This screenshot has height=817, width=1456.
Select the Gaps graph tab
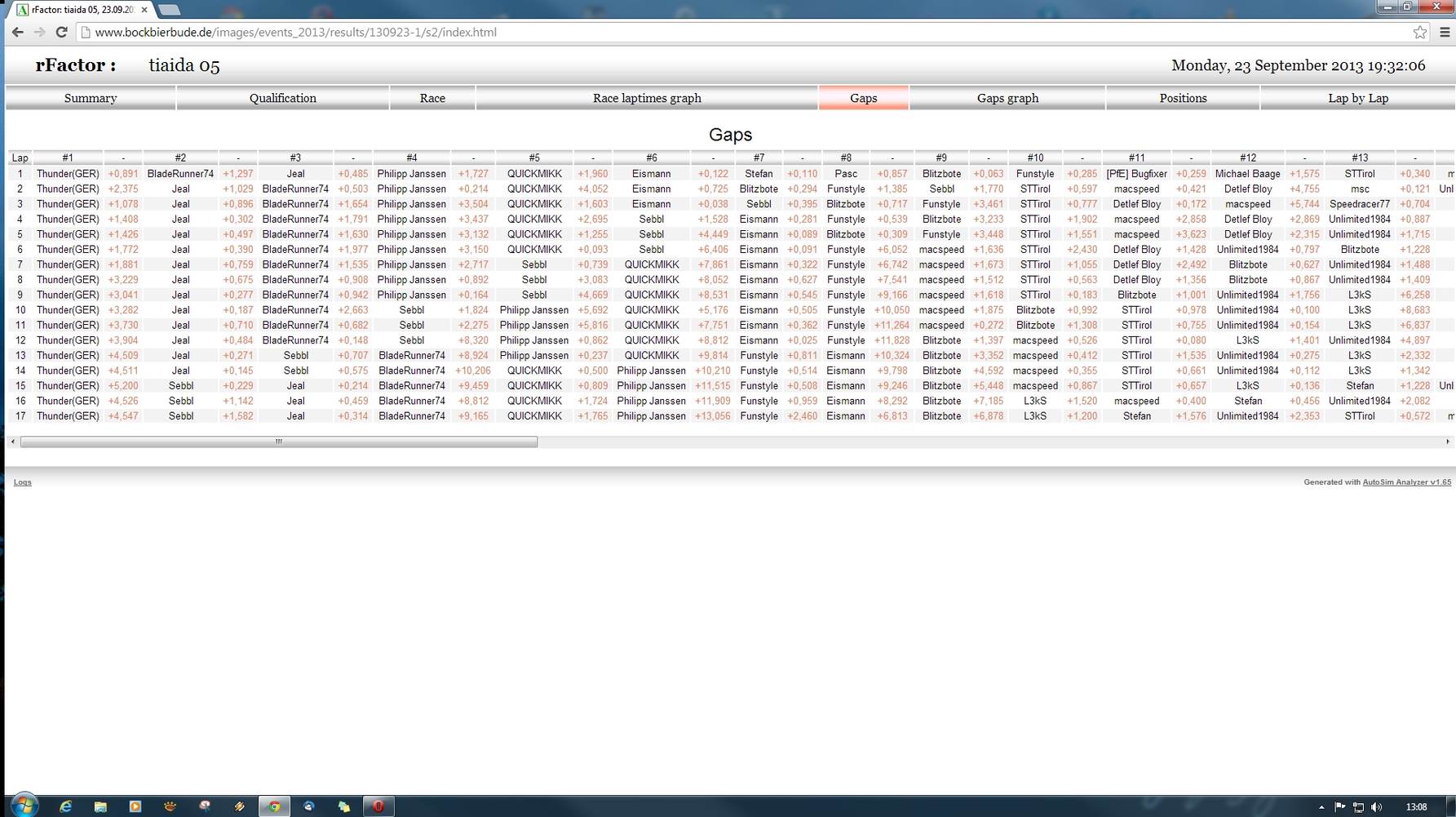click(x=1007, y=98)
